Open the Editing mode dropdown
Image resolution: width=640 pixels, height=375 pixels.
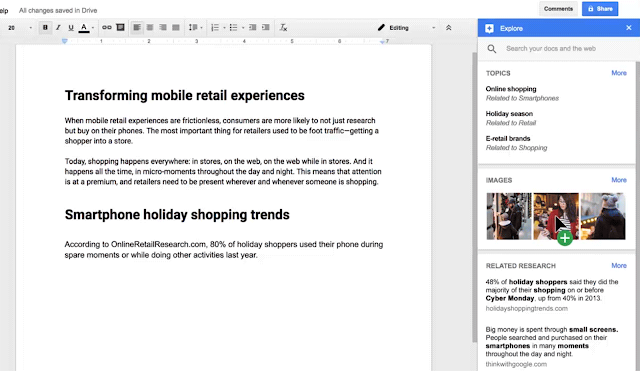click(406, 28)
